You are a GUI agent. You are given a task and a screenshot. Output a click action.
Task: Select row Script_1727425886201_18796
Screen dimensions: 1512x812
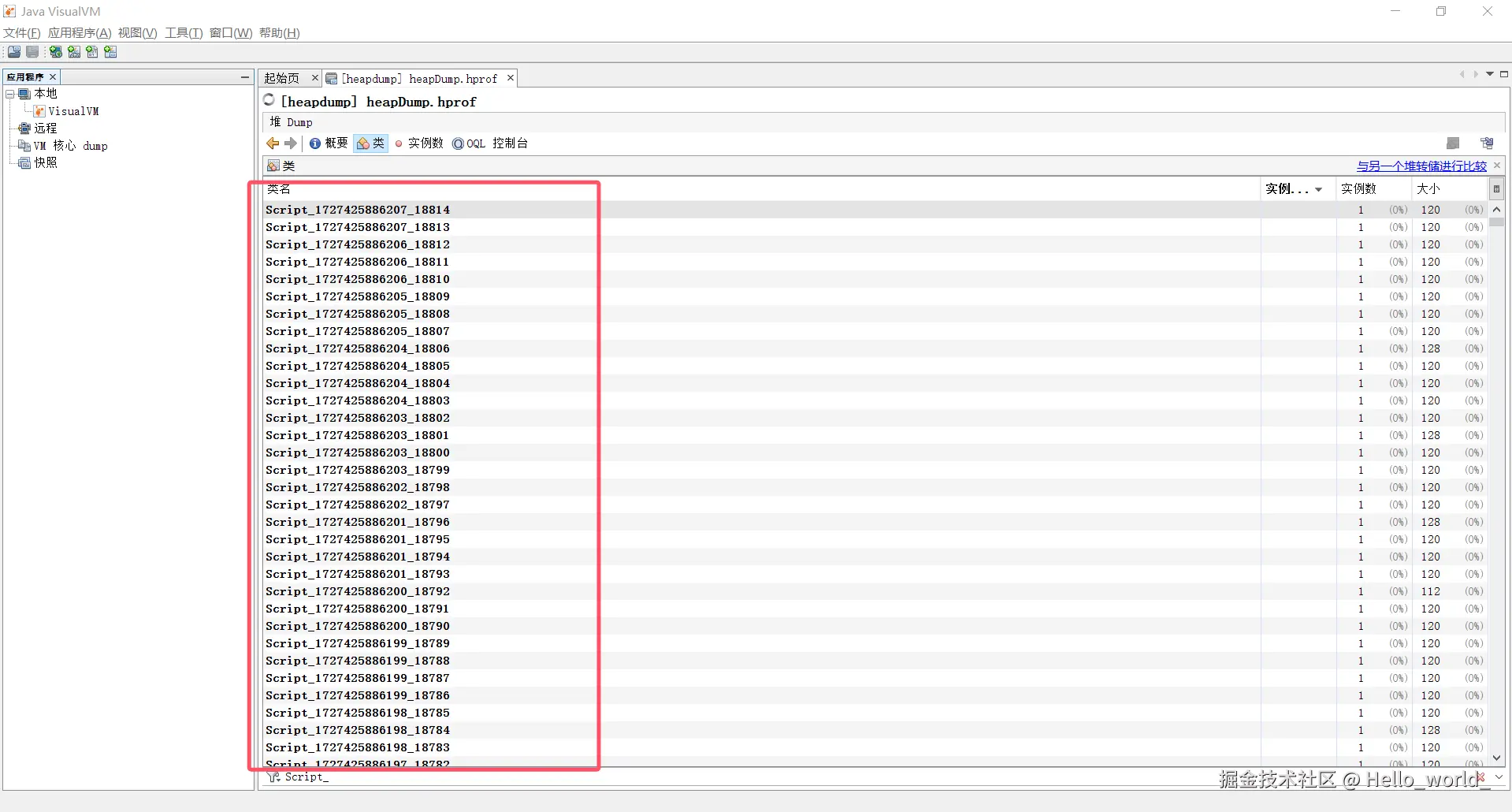pyautogui.click(x=875, y=522)
